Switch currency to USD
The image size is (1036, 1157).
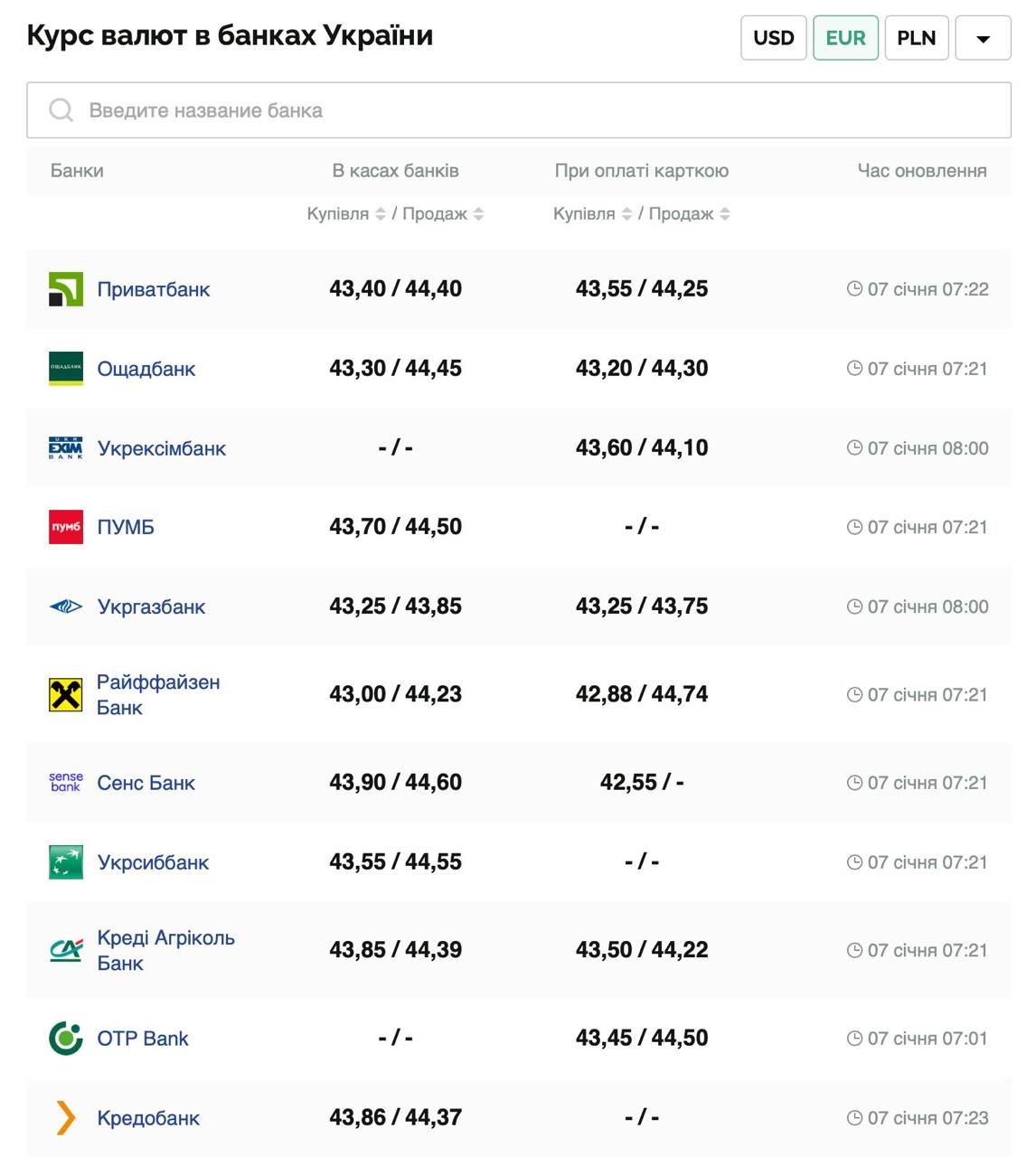[x=773, y=38]
